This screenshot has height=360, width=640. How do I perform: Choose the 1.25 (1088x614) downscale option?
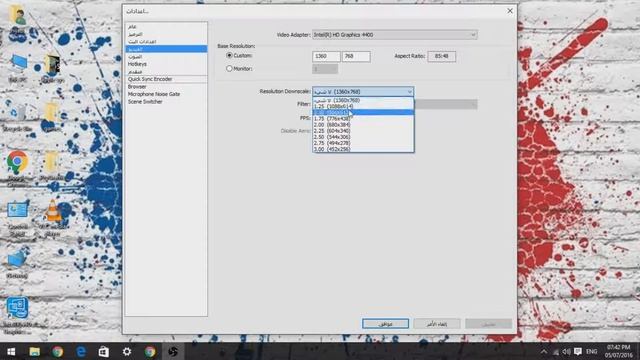[x=363, y=106]
